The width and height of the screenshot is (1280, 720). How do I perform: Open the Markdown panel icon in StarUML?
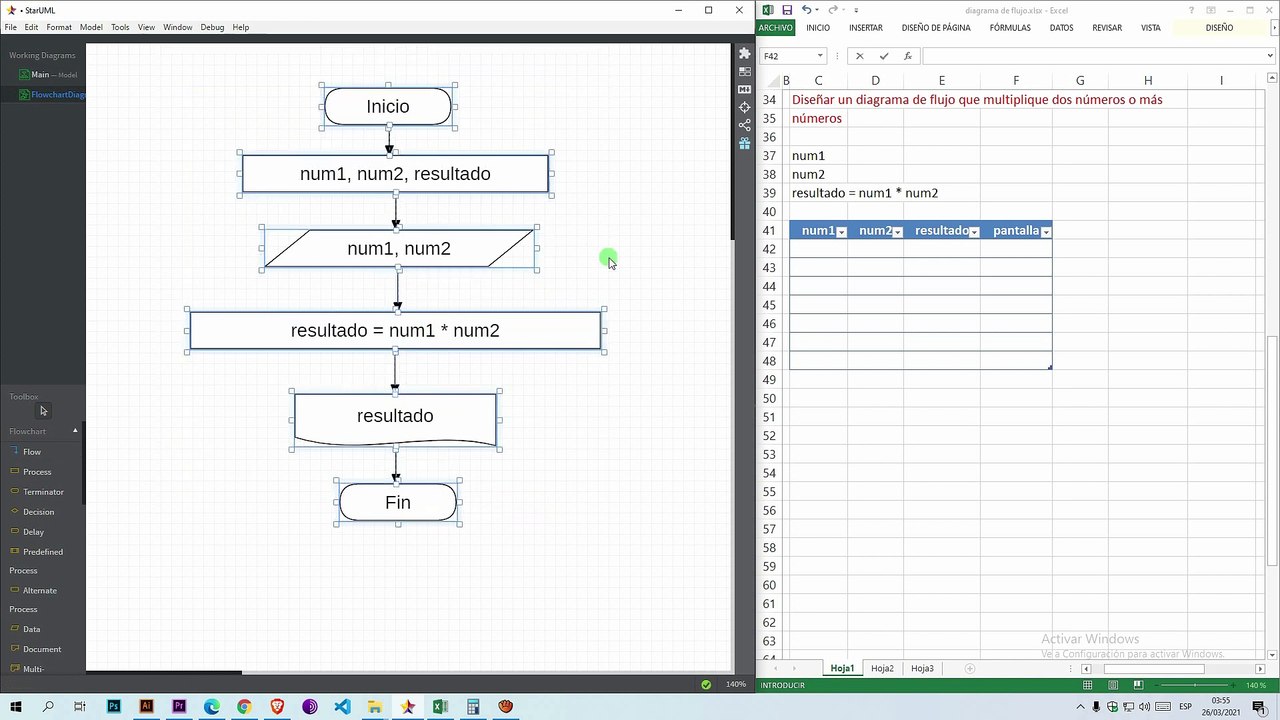[x=744, y=89]
